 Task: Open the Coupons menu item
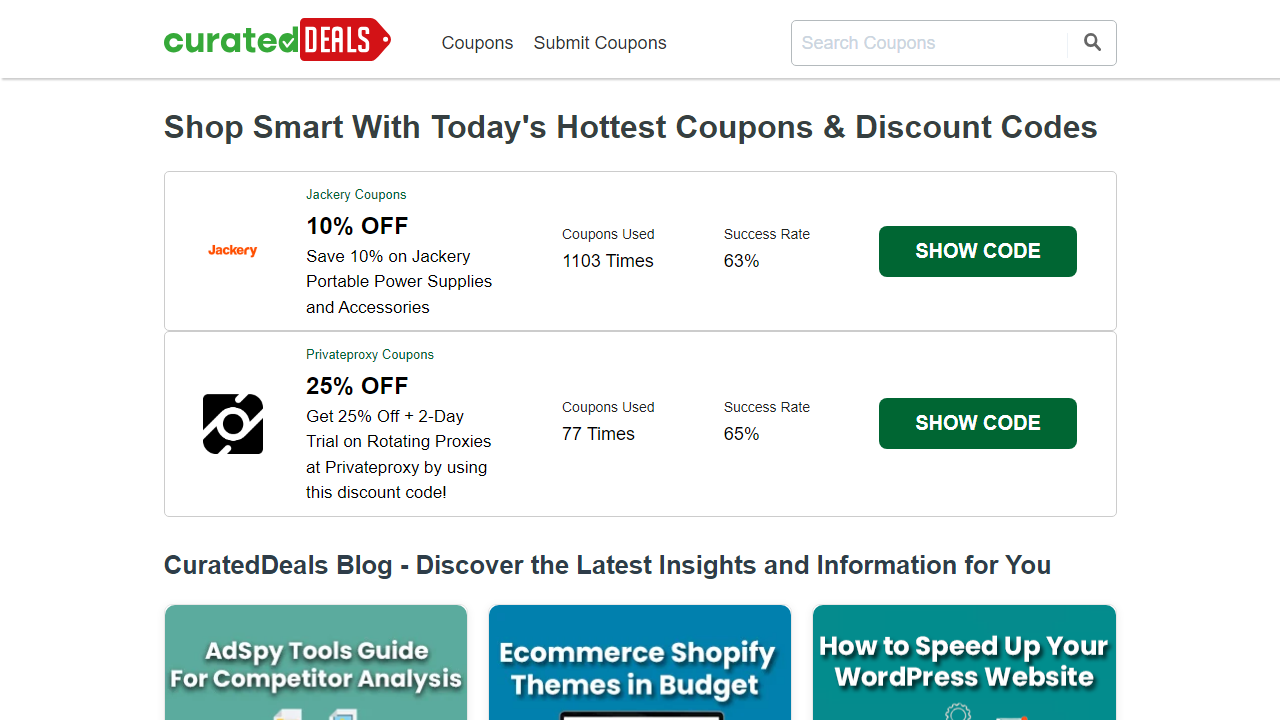[x=477, y=43]
